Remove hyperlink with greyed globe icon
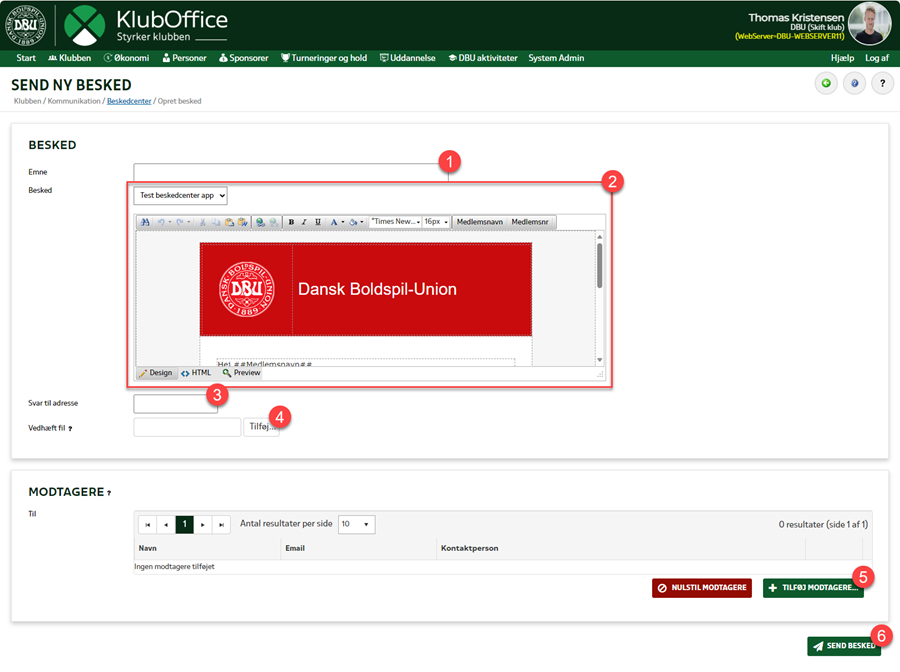 [x=274, y=222]
